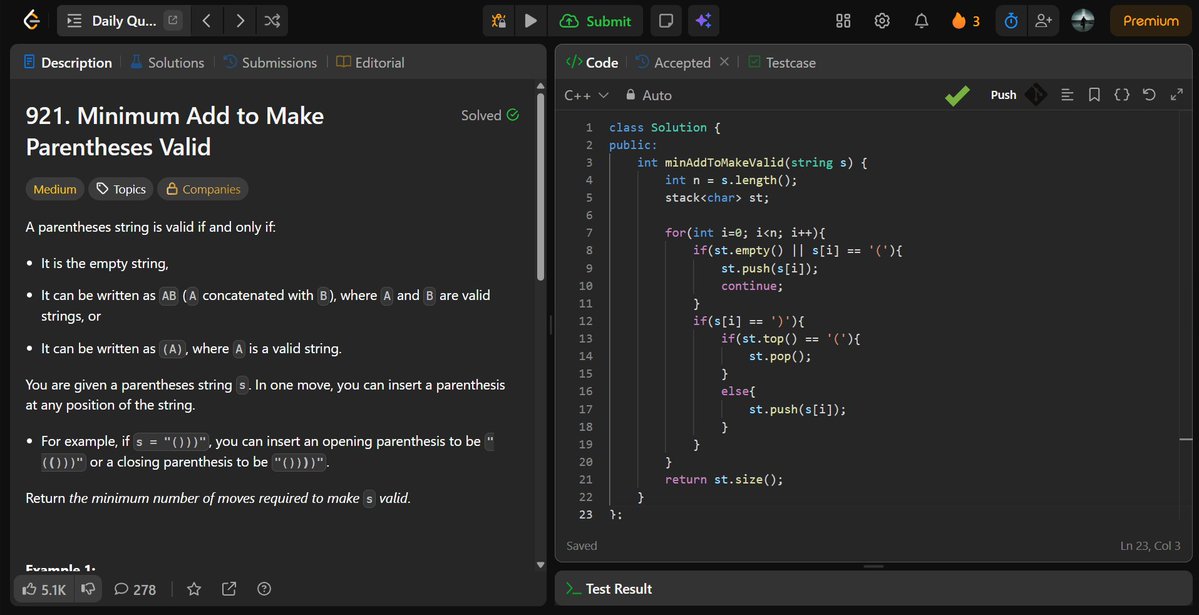The height and width of the screenshot is (615, 1199).
Task: Expand the Topics tag
Action: [121, 189]
